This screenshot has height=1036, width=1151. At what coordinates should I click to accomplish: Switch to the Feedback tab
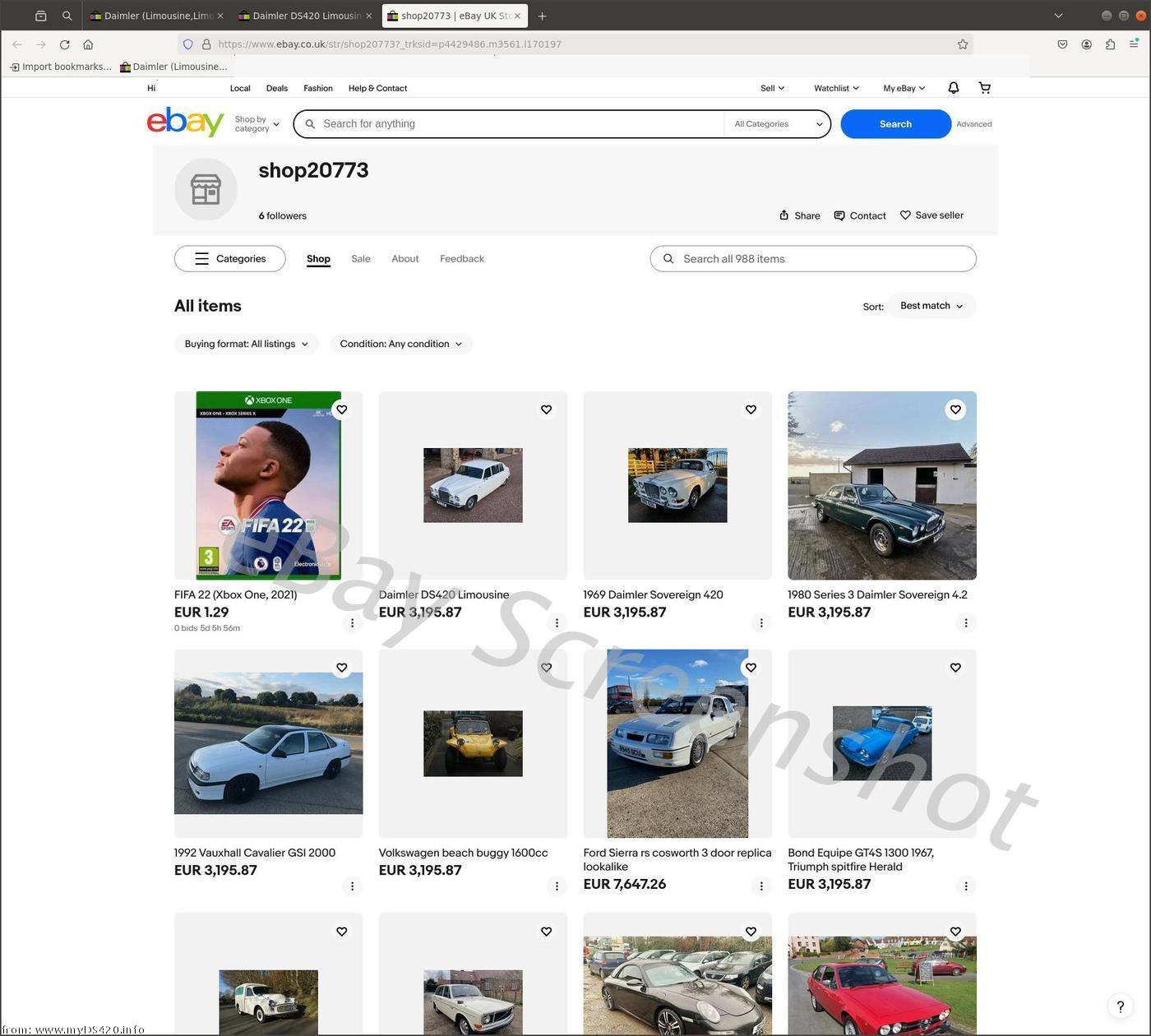click(461, 259)
